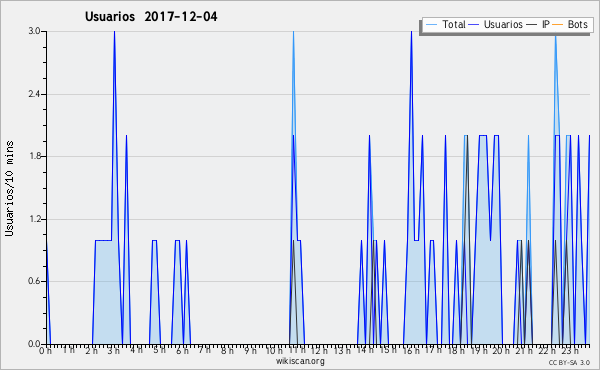Screen dimensions: 600x370
Task: Click the 14 h x-axis label
Action: click(365, 350)
